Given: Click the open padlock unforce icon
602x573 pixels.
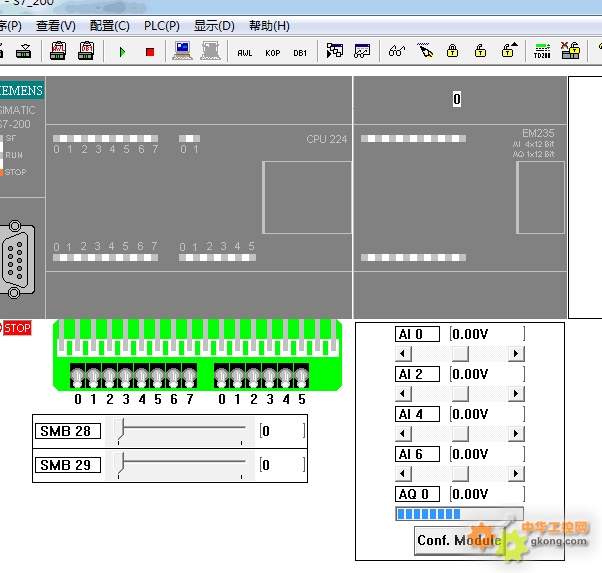Looking at the screenshot, I should tap(480, 51).
